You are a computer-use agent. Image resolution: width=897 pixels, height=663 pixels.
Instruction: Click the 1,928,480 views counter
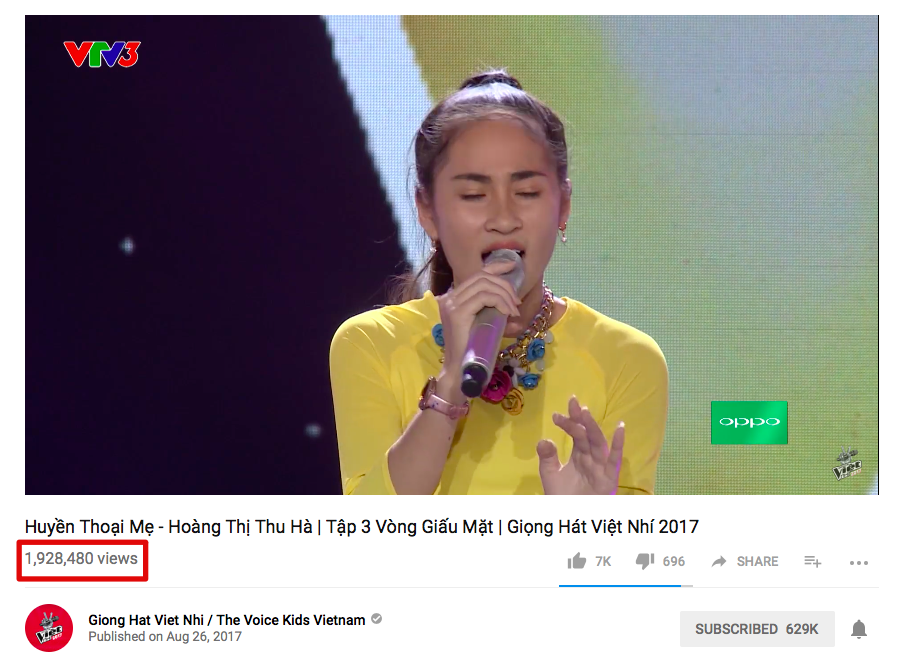pyautogui.click(x=81, y=559)
